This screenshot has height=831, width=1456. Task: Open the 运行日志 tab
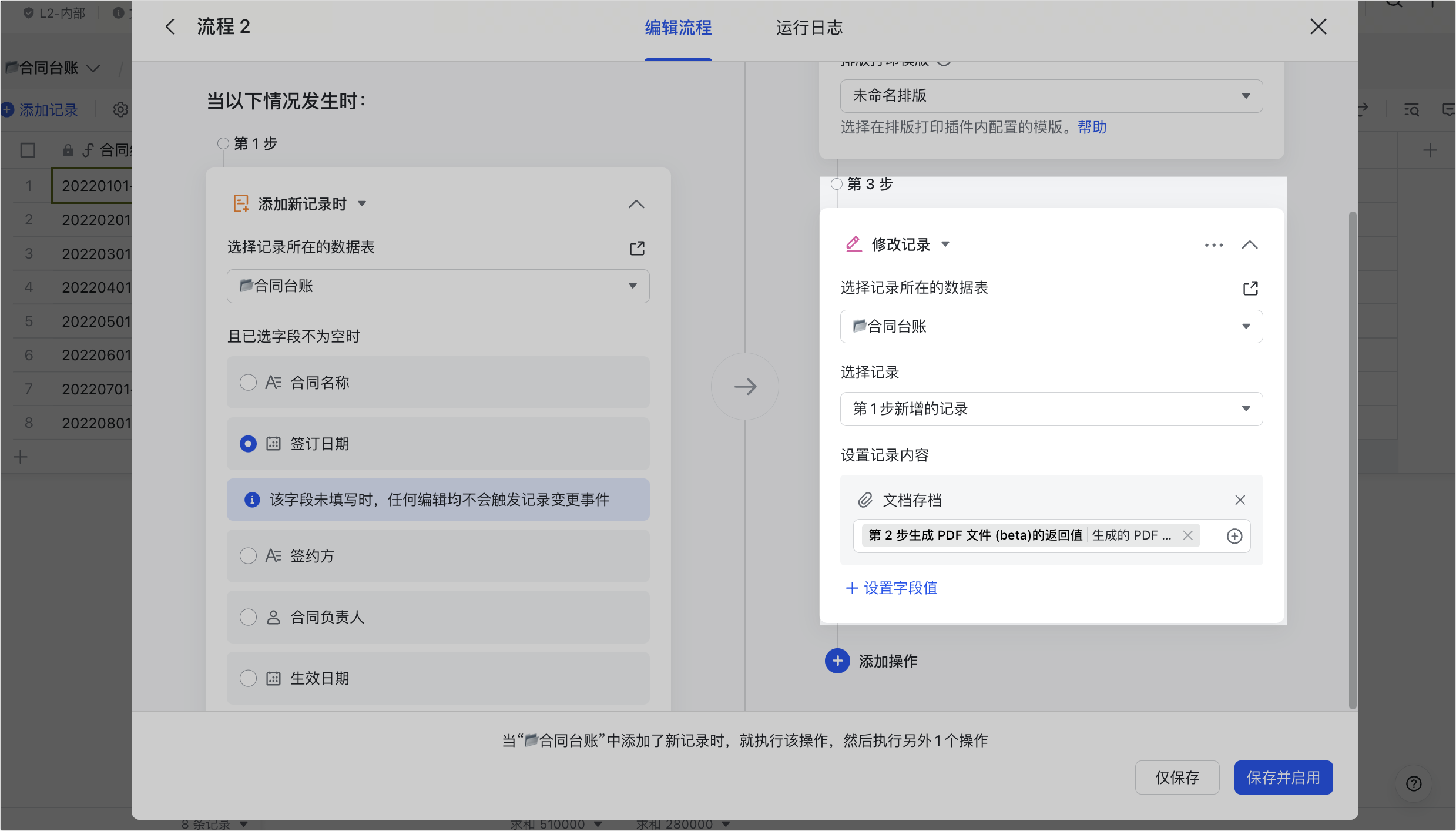[809, 28]
